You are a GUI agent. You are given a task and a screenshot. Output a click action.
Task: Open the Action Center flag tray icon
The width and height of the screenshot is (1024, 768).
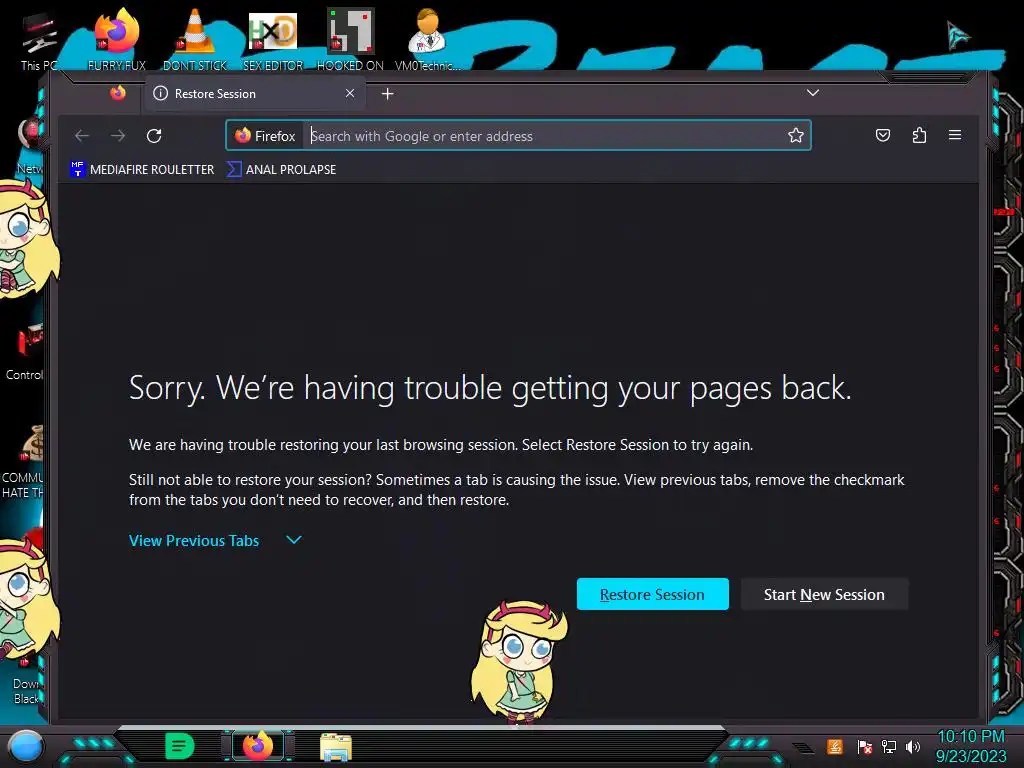click(865, 746)
